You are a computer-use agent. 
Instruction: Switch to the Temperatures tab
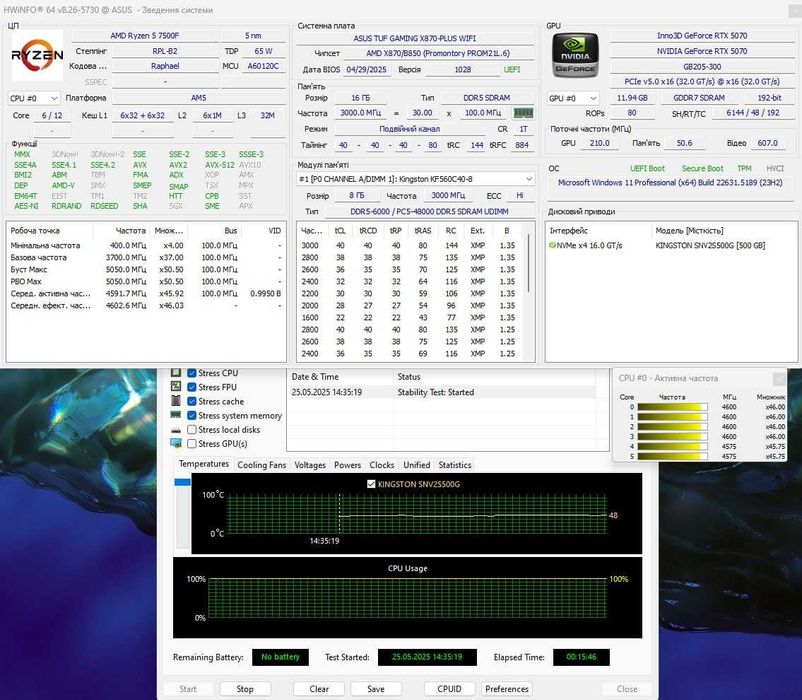[x=204, y=464]
